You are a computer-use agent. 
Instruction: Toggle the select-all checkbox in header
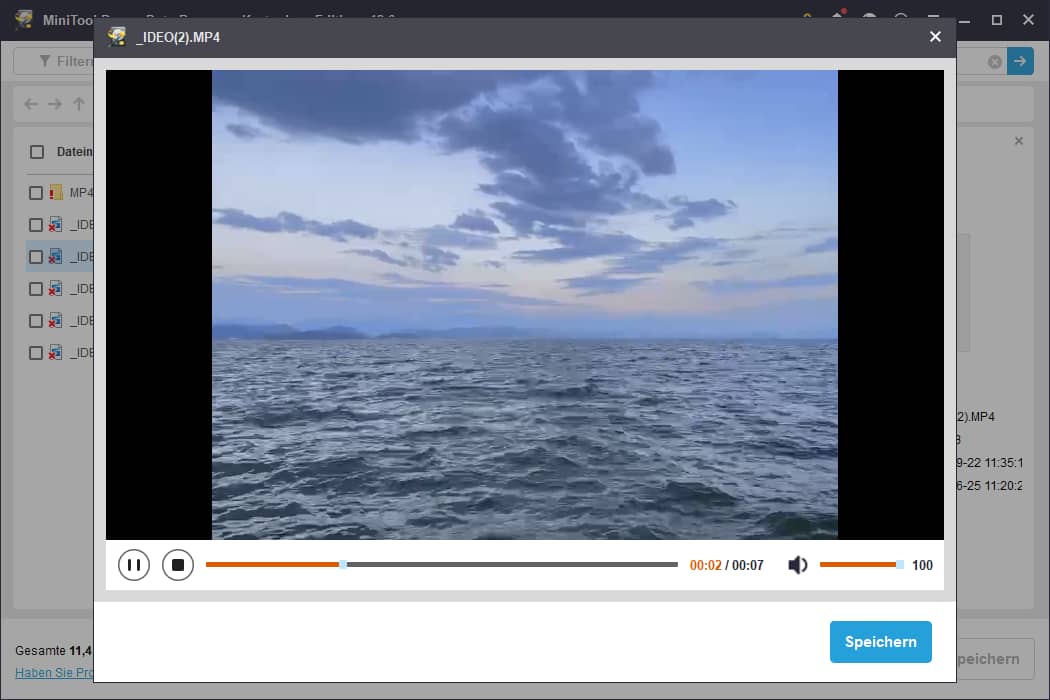click(x=37, y=152)
